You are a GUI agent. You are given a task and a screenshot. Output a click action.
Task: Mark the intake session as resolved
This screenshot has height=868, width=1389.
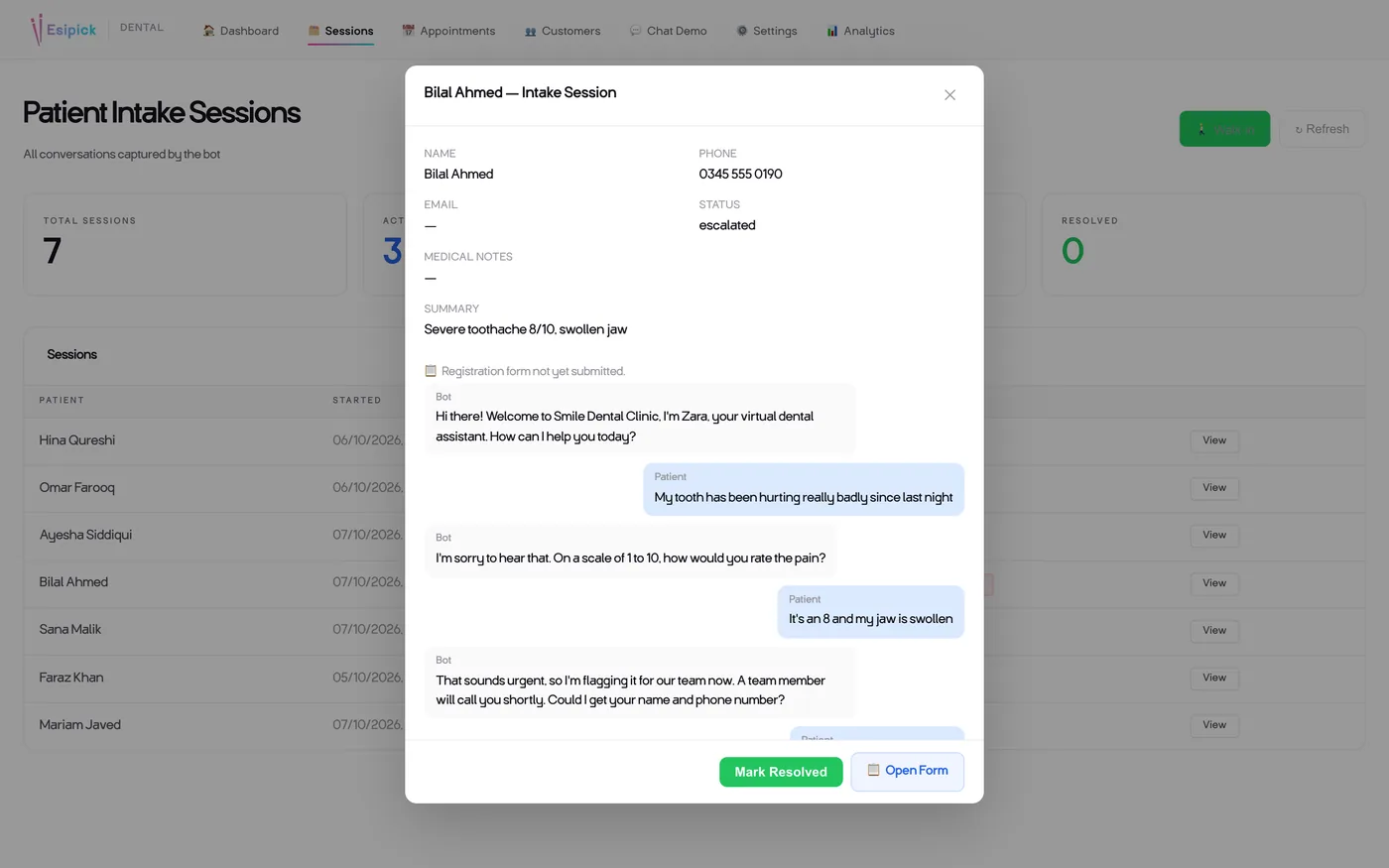tap(781, 772)
